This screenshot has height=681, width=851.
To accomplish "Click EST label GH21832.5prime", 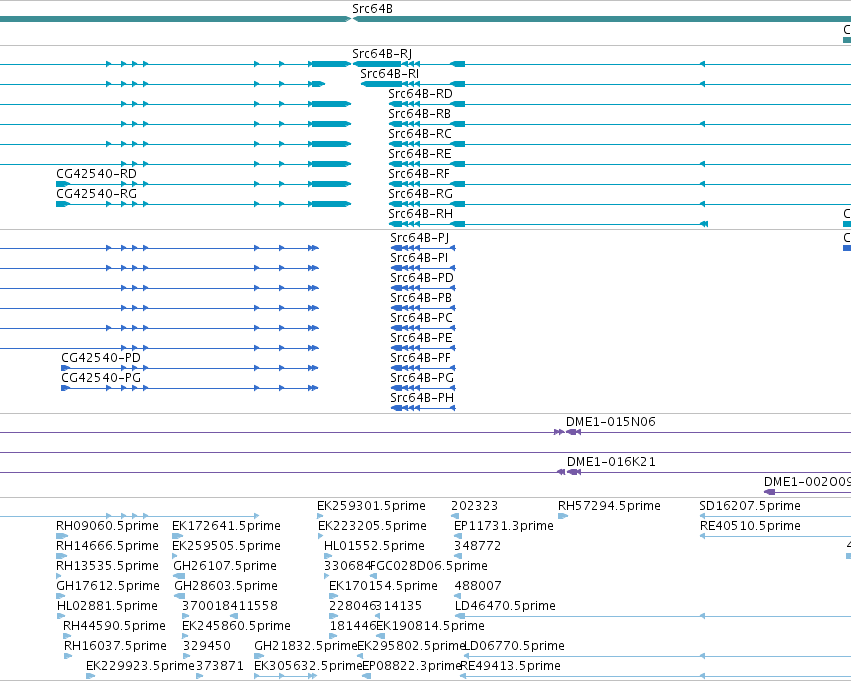I will point(306,647).
